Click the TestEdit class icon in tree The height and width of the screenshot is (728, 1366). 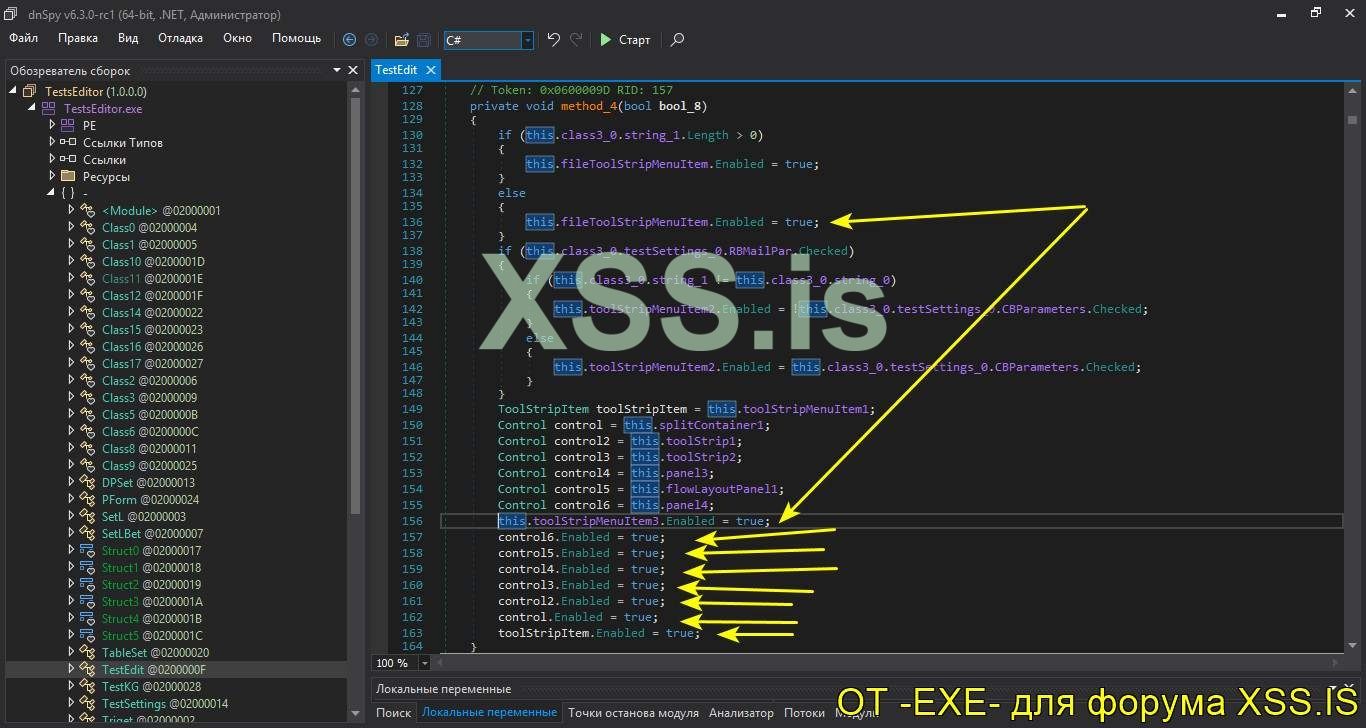tap(87, 670)
